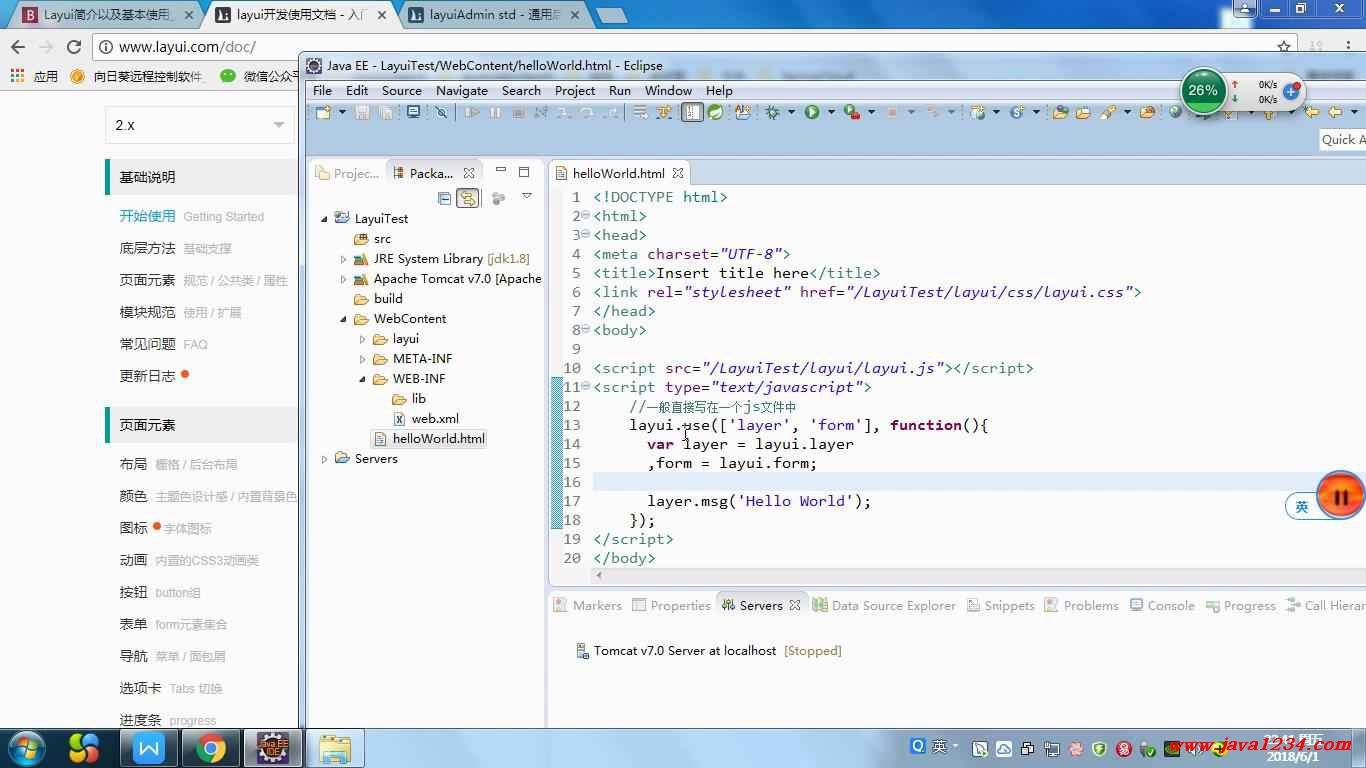Viewport: 1366px width, 768px height.
Task: Expand JRE System Library node
Action: click(343, 259)
